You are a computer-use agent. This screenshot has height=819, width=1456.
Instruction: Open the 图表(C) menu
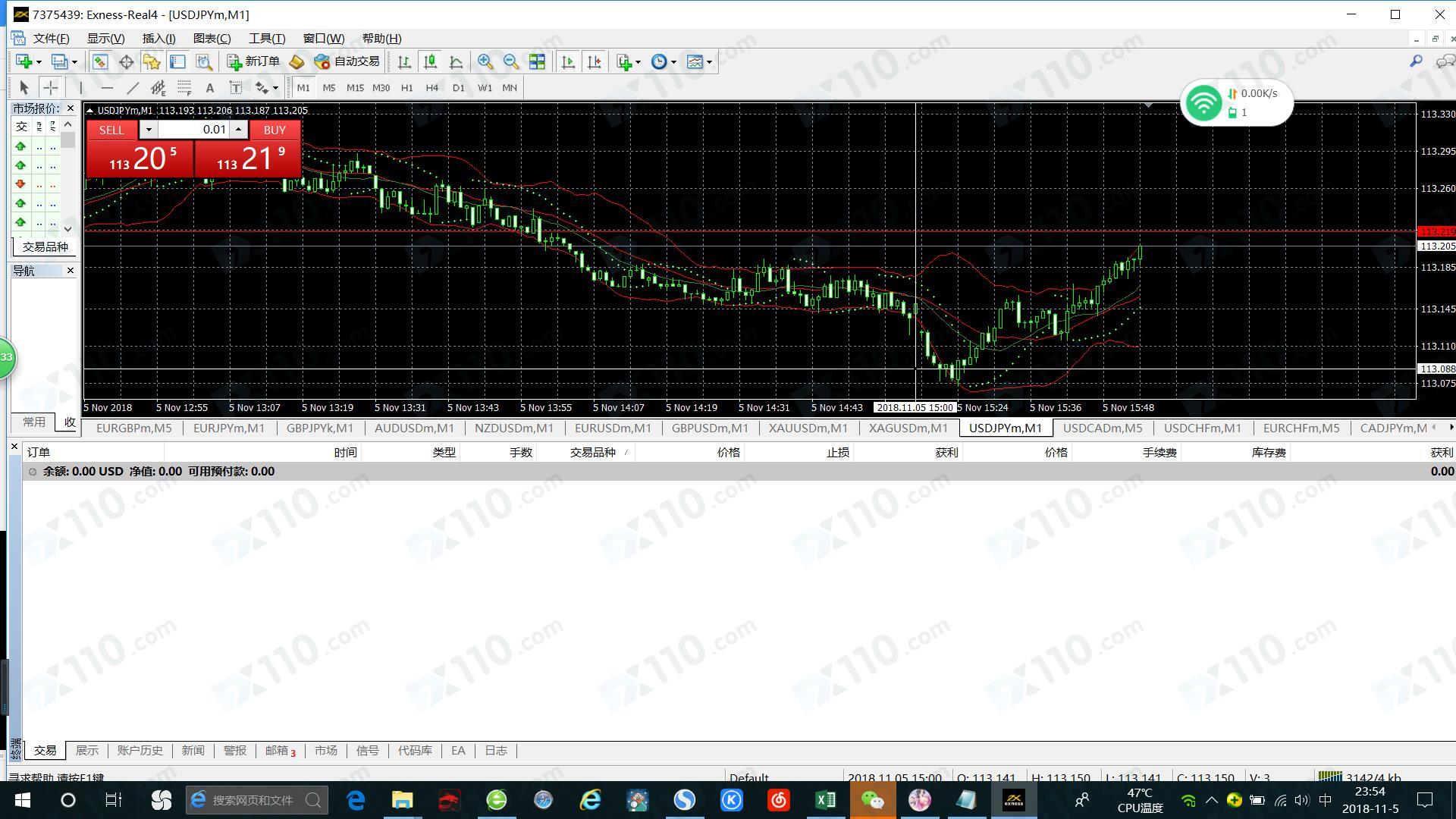tap(212, 39)
